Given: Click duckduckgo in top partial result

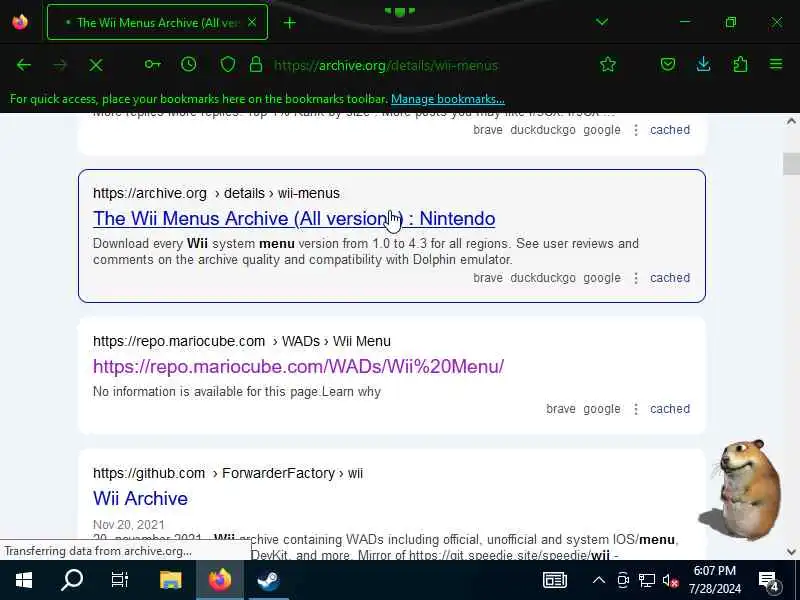Looking at the screenshot, I should pos(543,130).
